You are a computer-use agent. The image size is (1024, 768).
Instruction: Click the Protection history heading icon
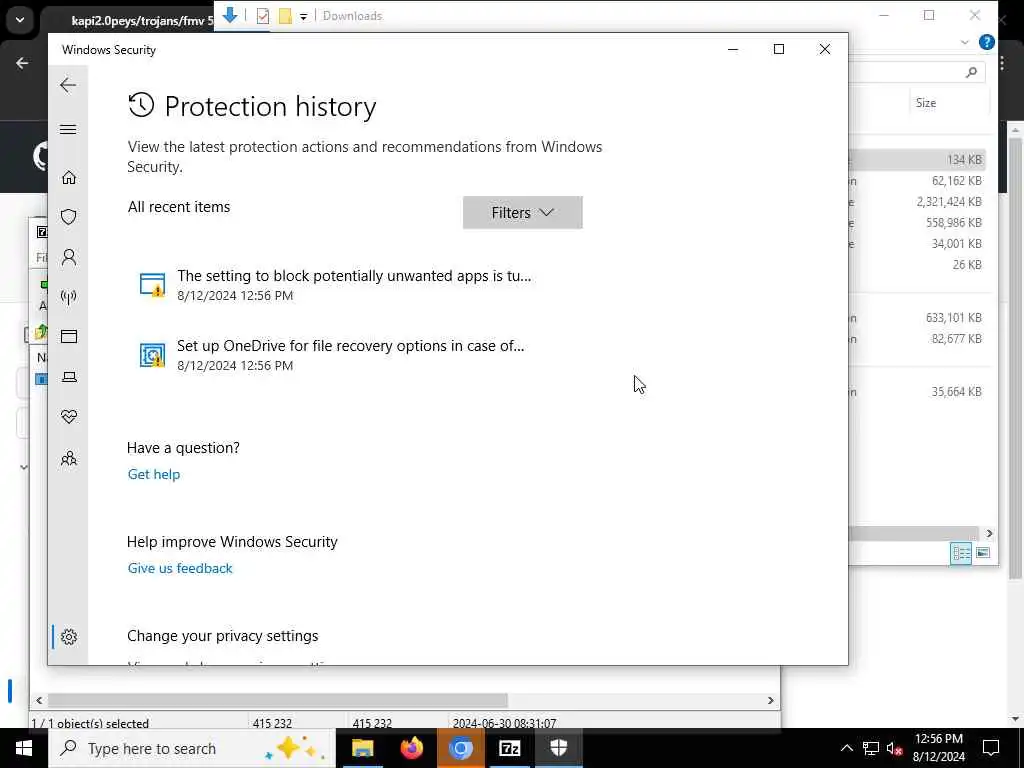tap(141, 105)
